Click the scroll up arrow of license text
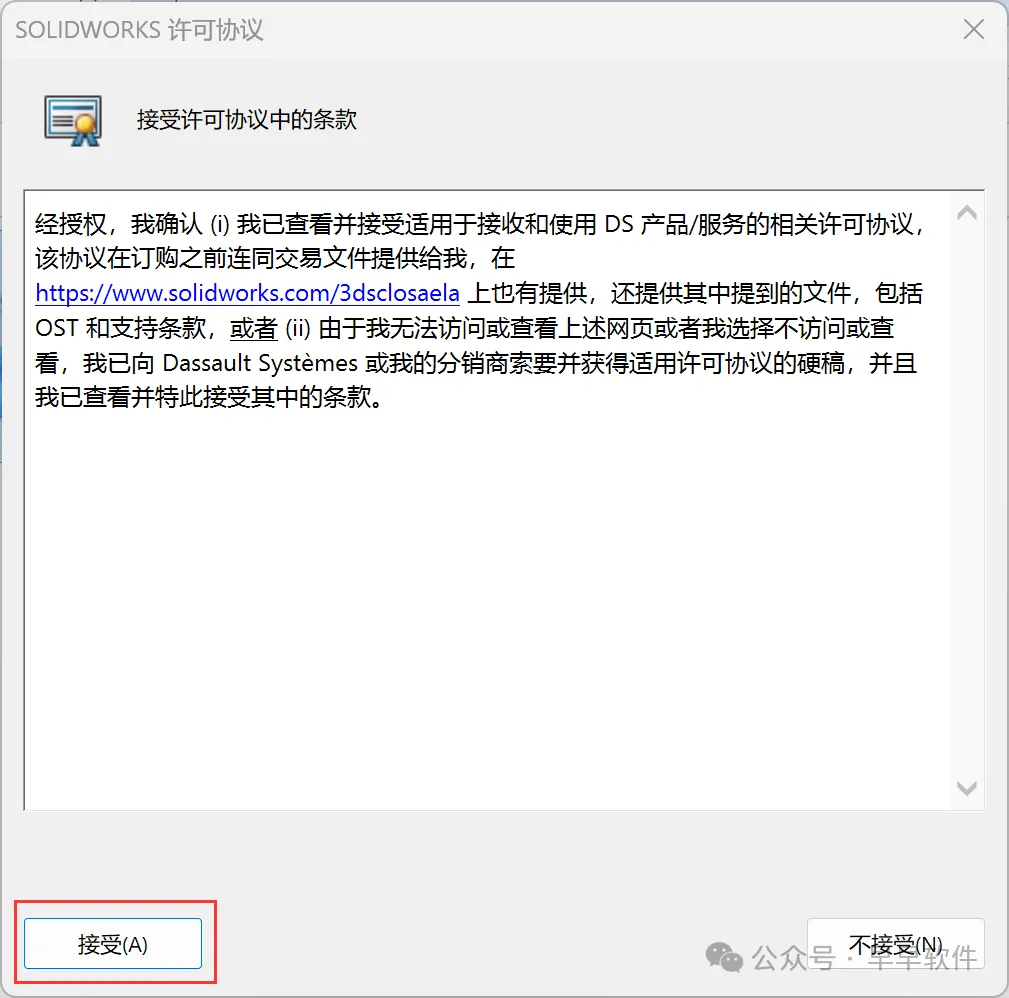The image size is (1009, 998). (967, 213)
